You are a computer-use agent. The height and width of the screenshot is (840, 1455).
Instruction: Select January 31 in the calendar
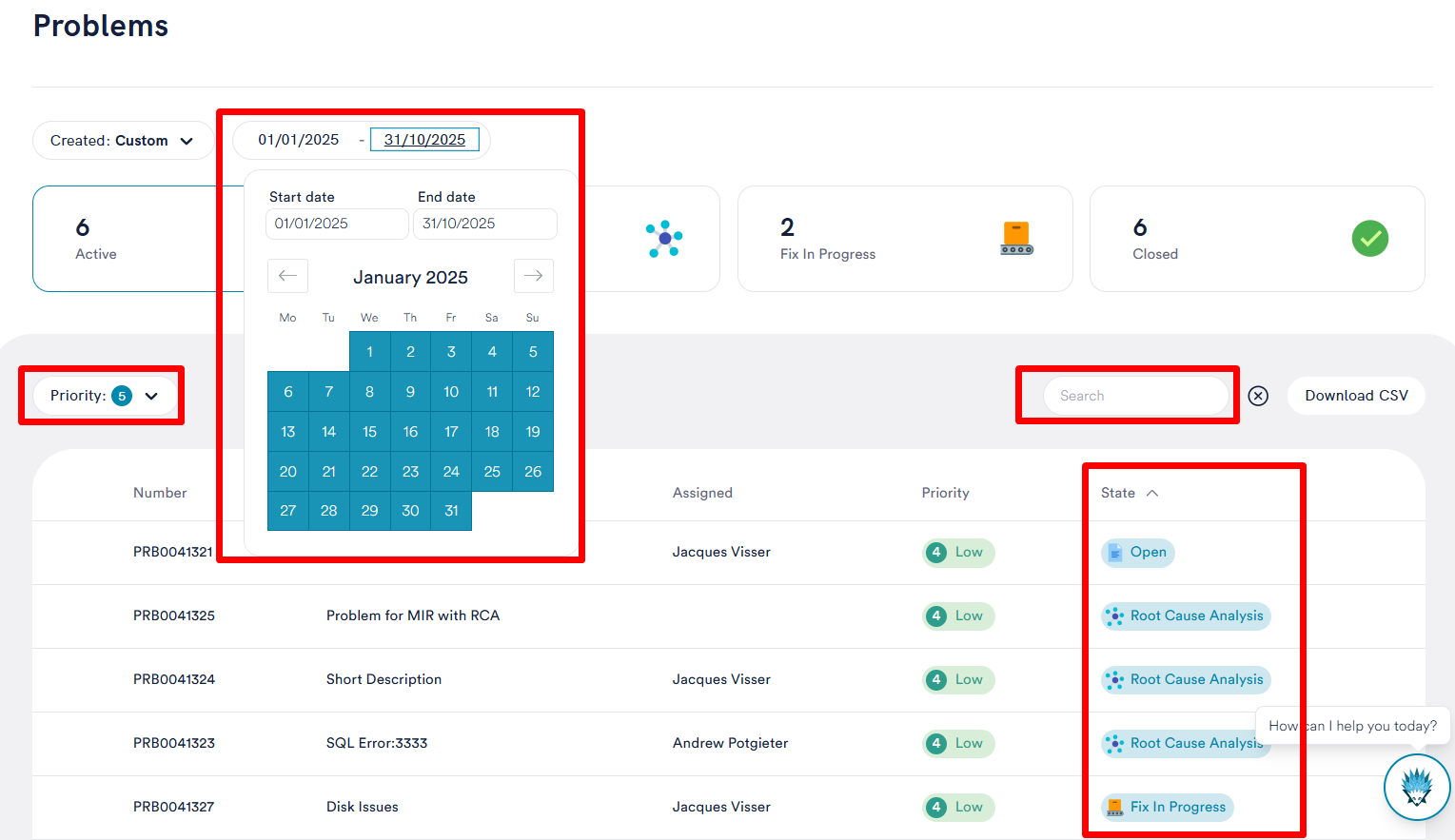click(x=451, y=511)
